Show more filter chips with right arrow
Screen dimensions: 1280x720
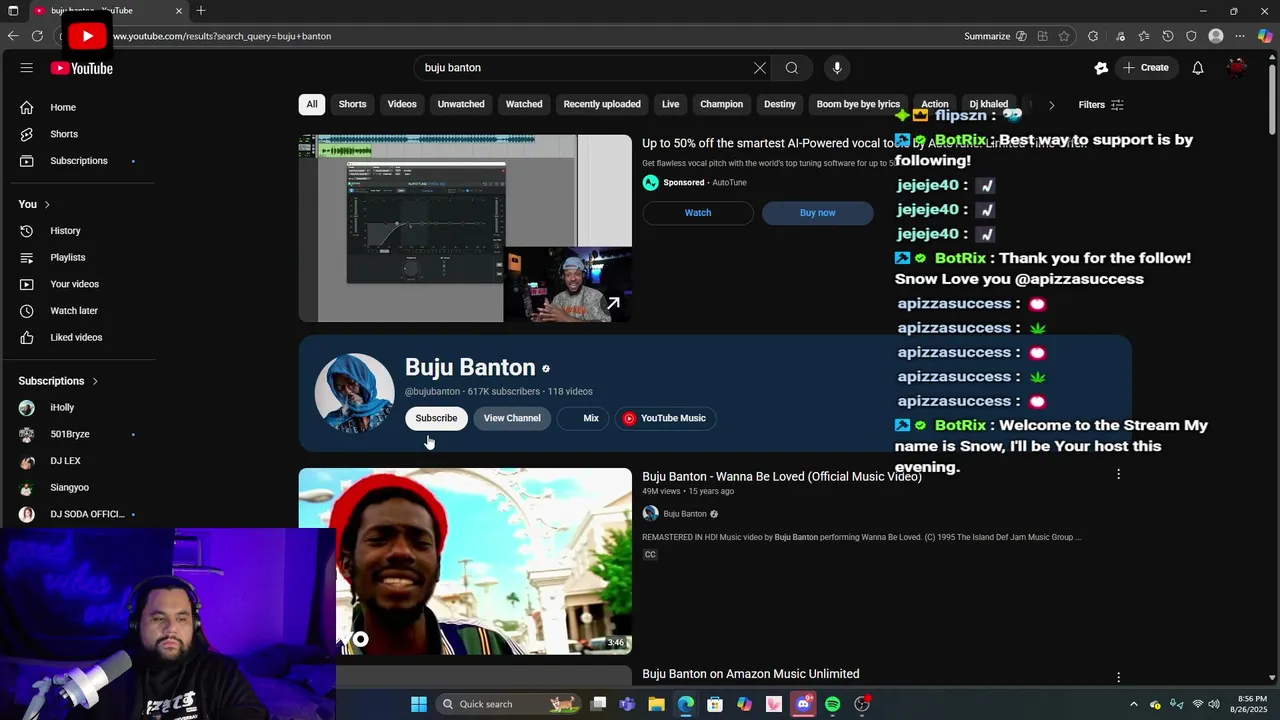click(x=1051, y=104)
